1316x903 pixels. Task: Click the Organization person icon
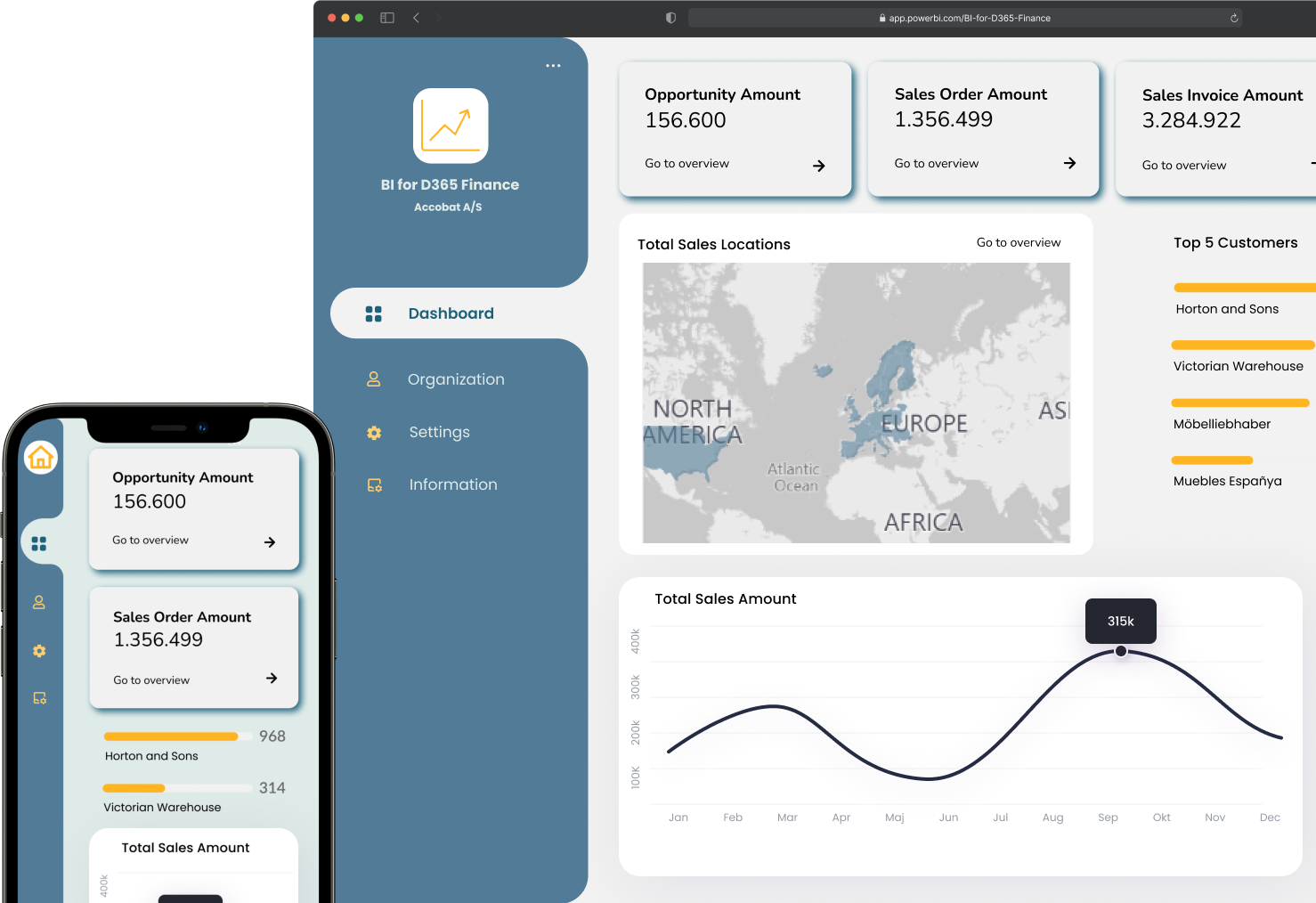(x=374, y=379)
